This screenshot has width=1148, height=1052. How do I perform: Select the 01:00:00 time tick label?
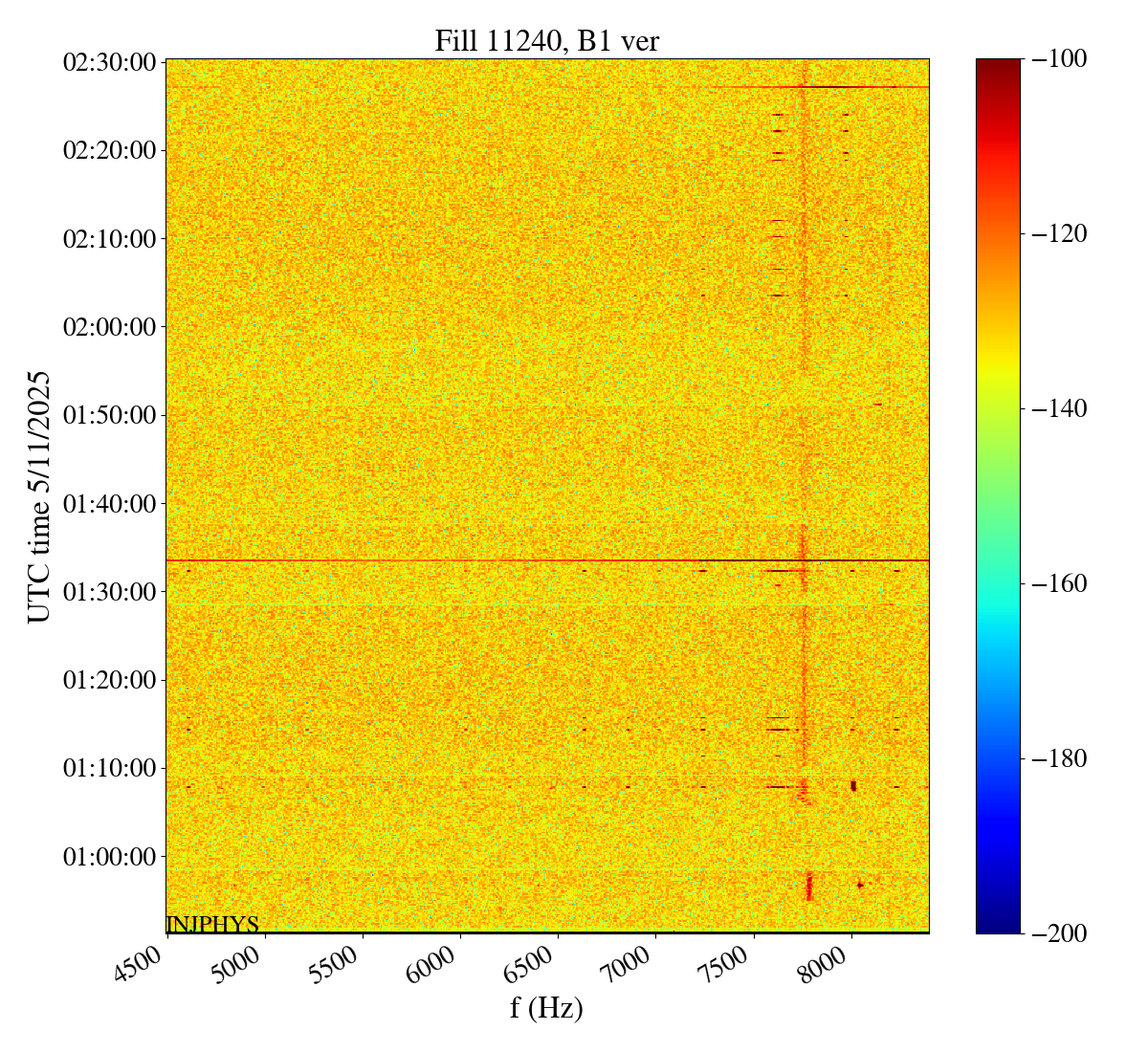tap(109, 857)
